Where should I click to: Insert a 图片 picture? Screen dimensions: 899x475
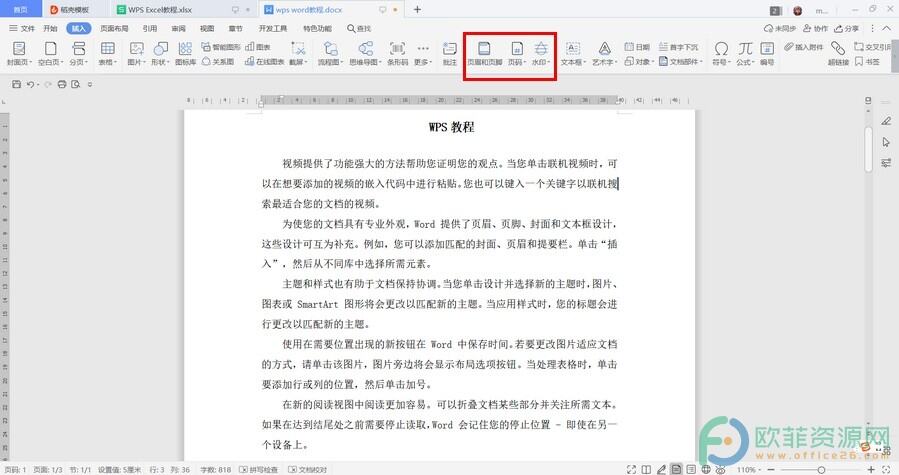pyautogui.click(x=136, y=53)
